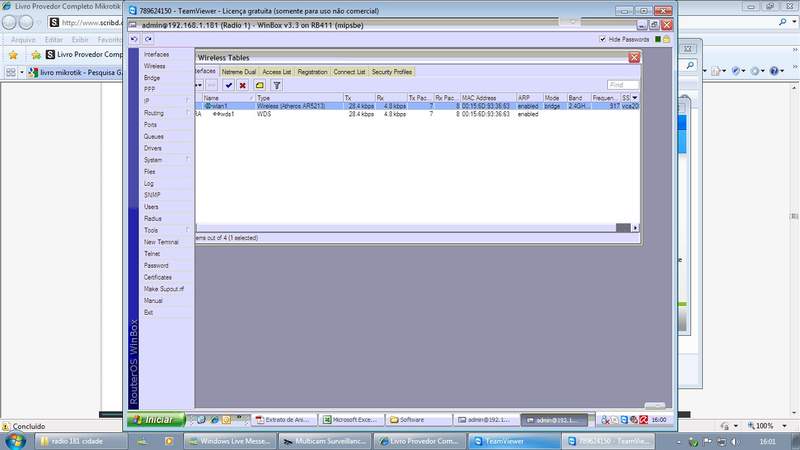Screen dimensions: 800x450
Task: Click the Filter funnel icon
Action: (x=277, y=85)
